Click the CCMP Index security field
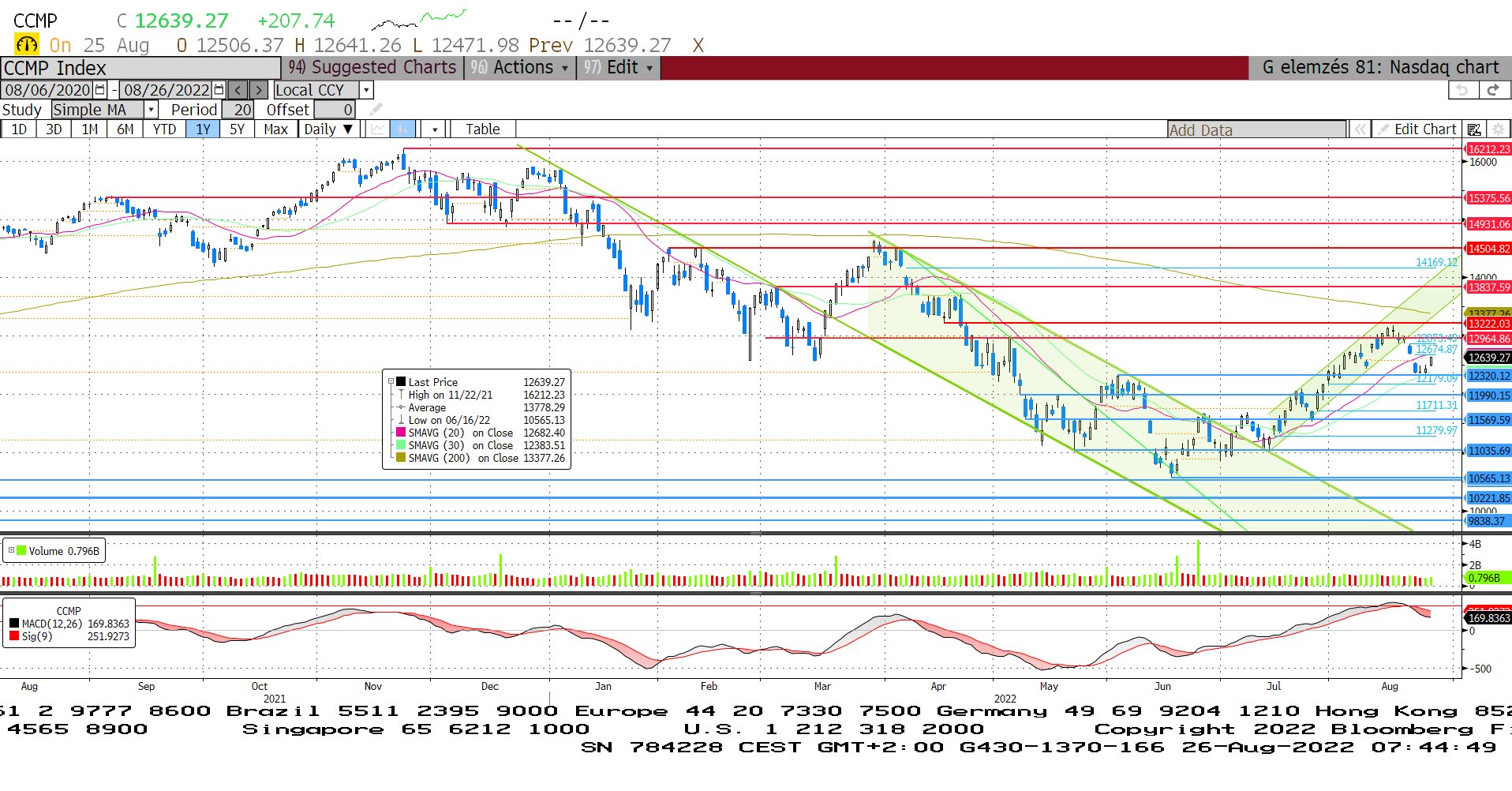The width and height of the screenshot is (1512, 791). [140, 68]
